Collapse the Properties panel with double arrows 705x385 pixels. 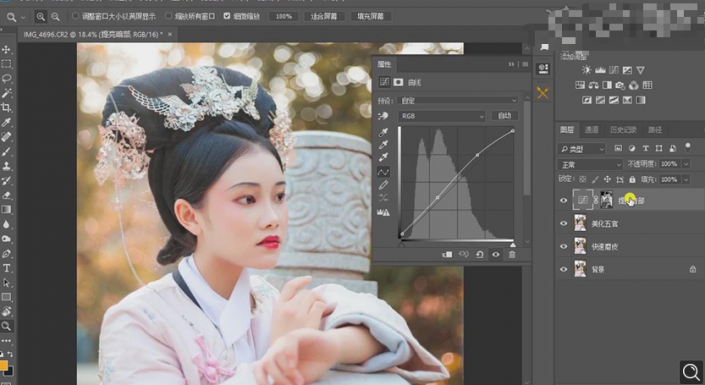[x=511, y=64]
